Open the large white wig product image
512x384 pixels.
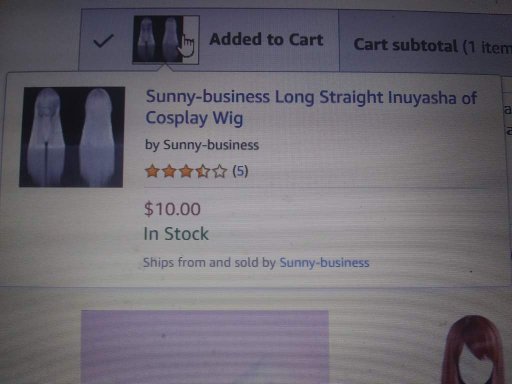click(x=72, y=137)
